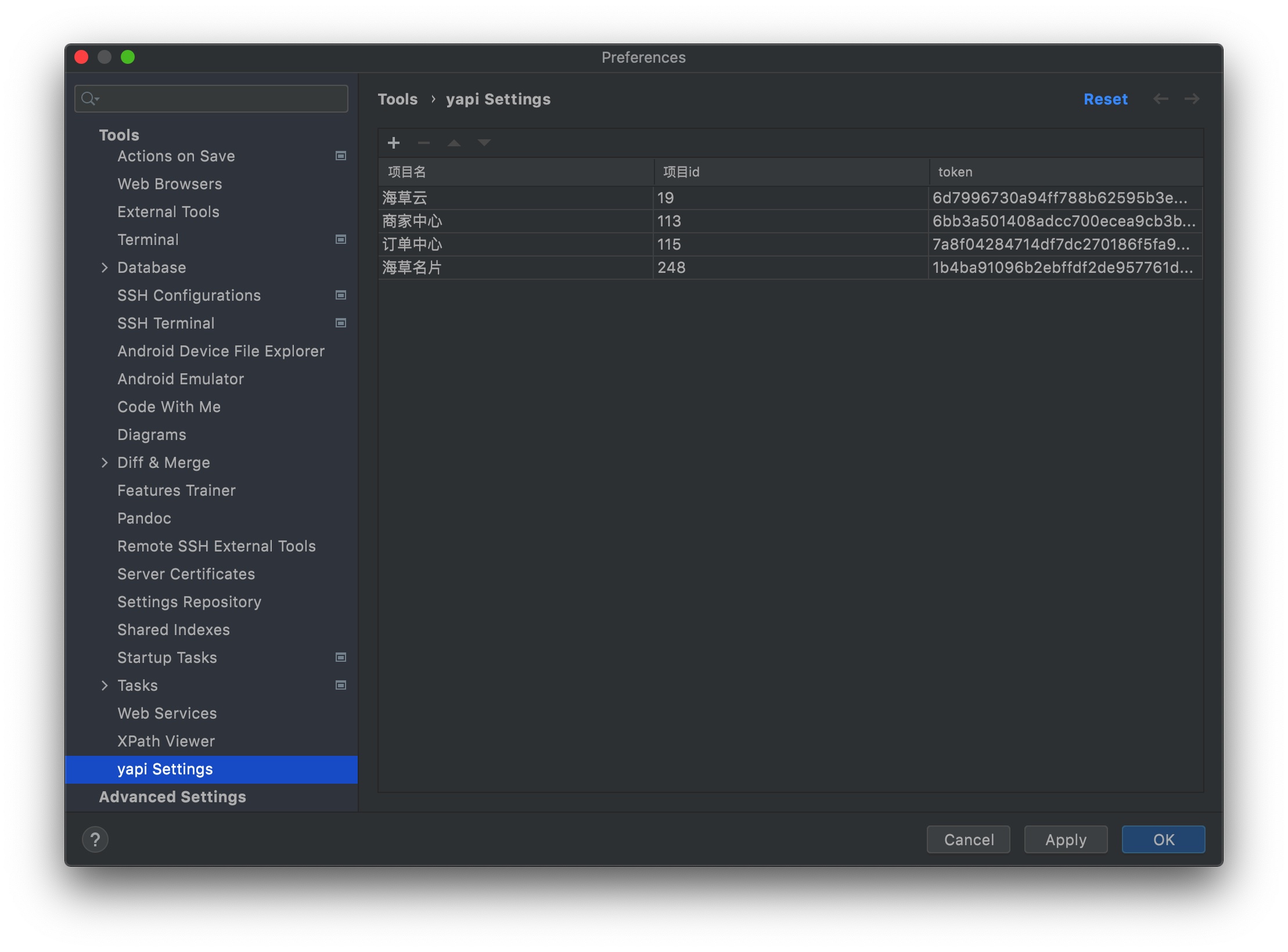Click the Cancel button

(x=969, y=839)
